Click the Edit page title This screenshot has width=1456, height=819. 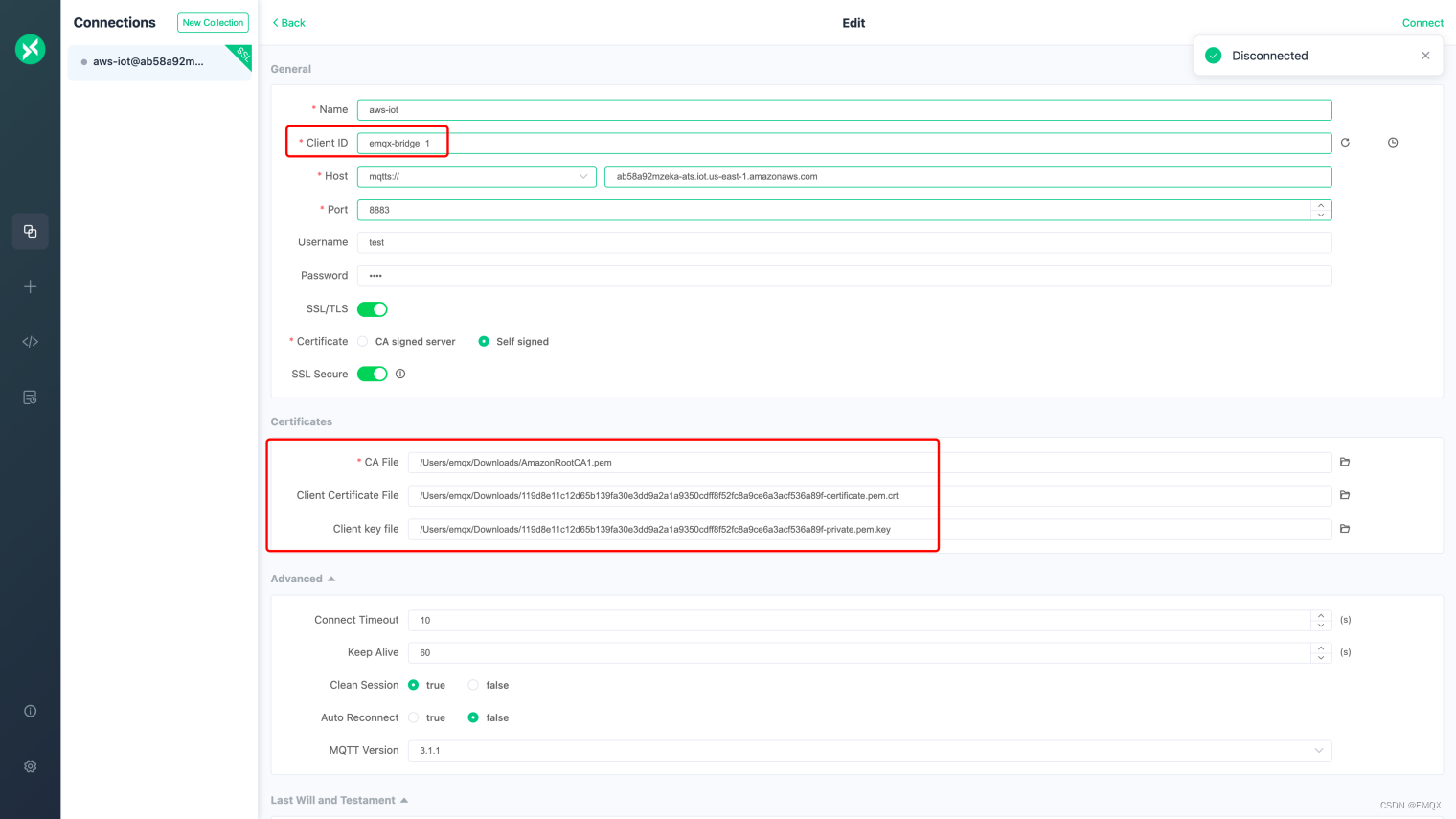(853, 23)
